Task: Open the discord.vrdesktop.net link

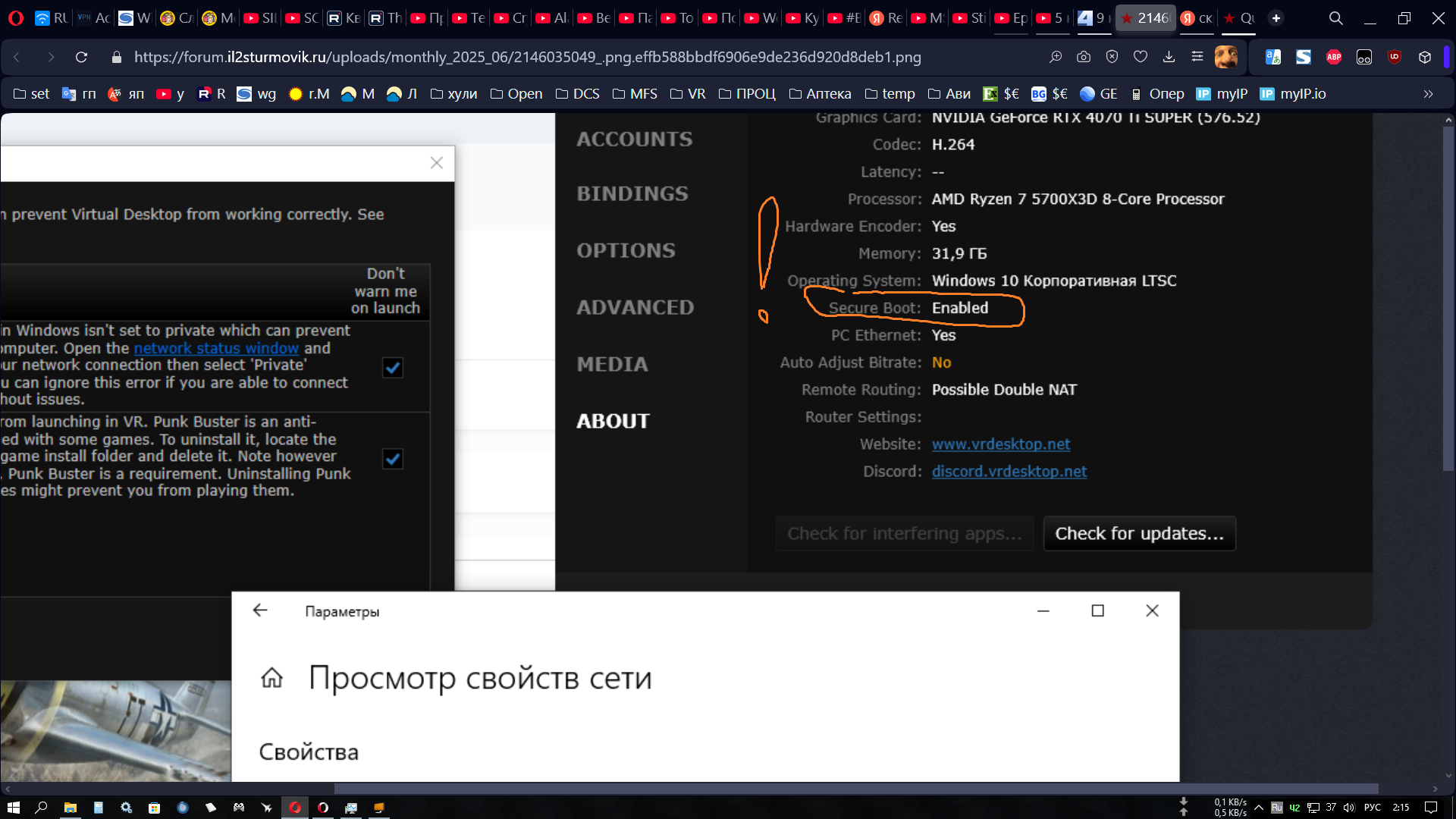Action: (1009, 471)
